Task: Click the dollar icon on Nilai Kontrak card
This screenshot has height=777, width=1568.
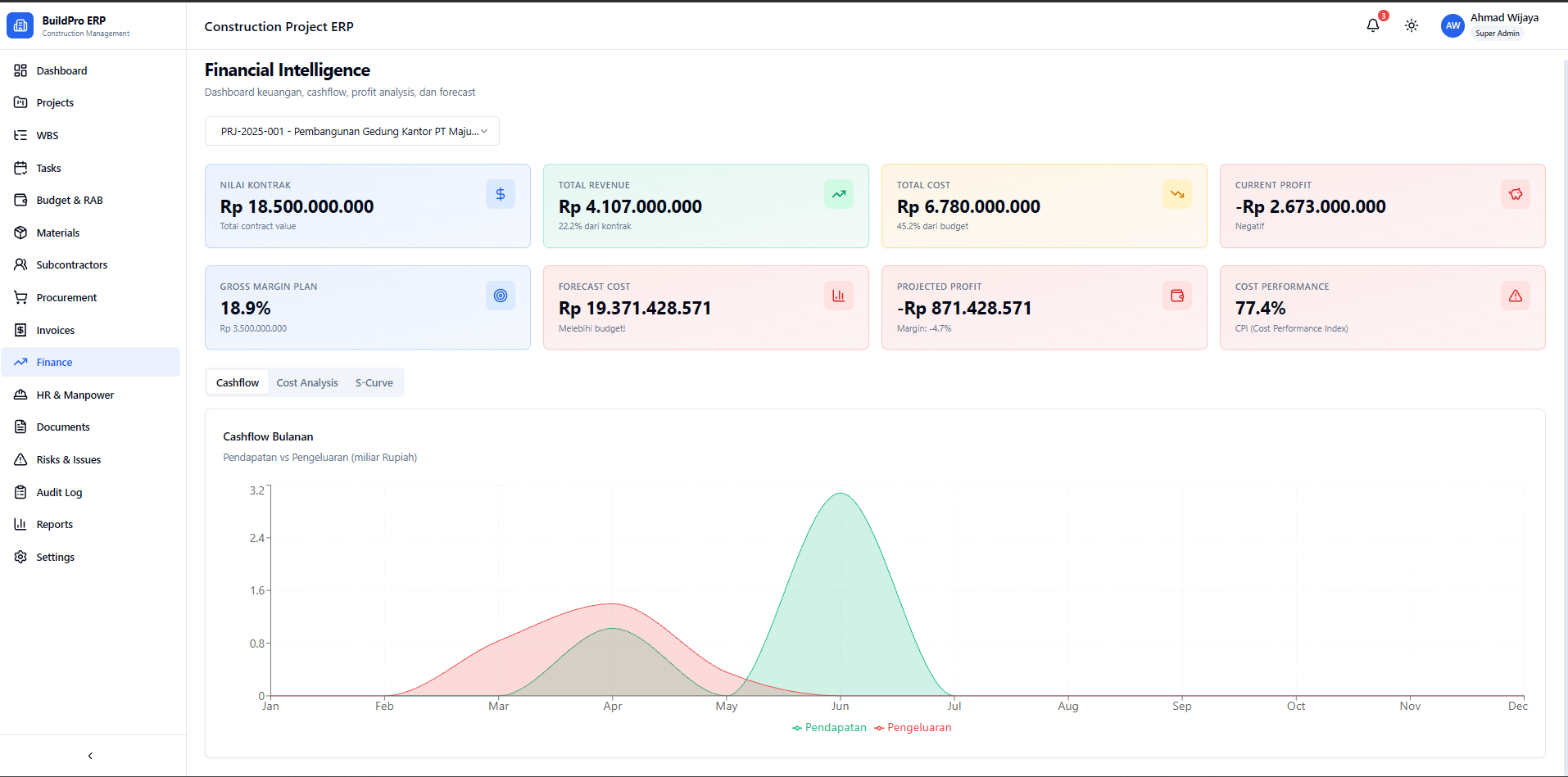Action: [x=500, y=194]
